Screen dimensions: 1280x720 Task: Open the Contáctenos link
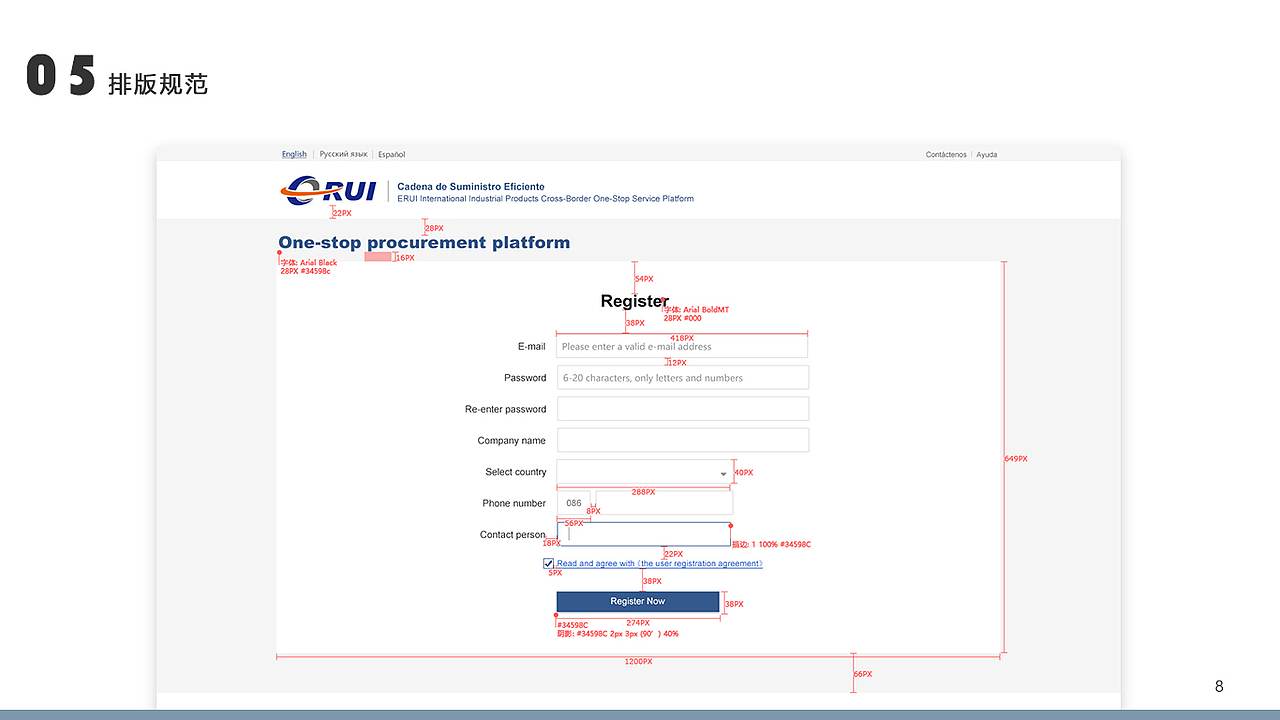(946, 154)
